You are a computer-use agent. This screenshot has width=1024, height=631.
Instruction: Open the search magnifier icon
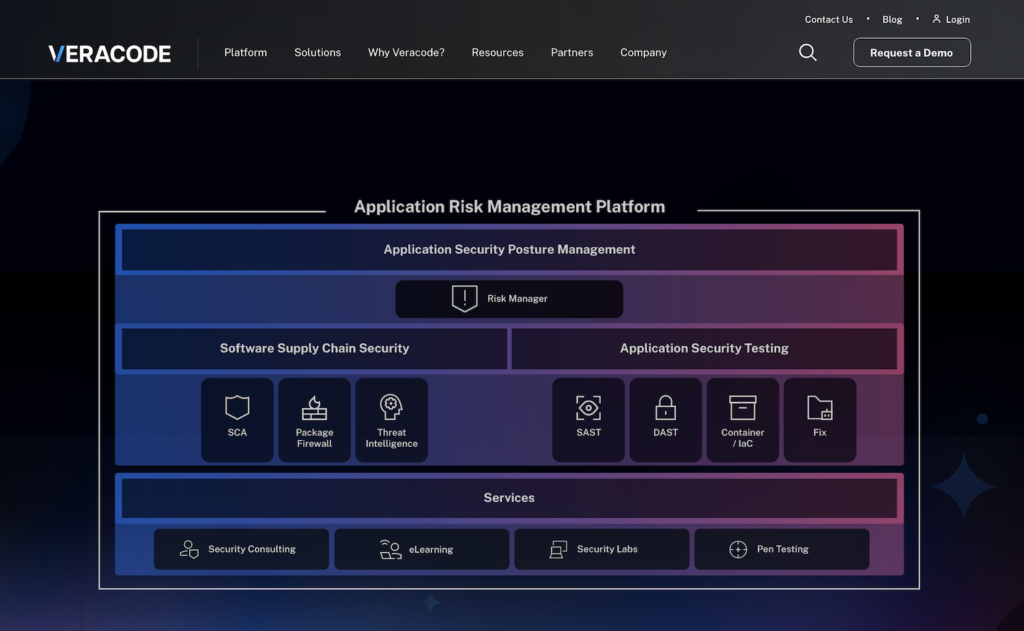[x=808, y=52]
